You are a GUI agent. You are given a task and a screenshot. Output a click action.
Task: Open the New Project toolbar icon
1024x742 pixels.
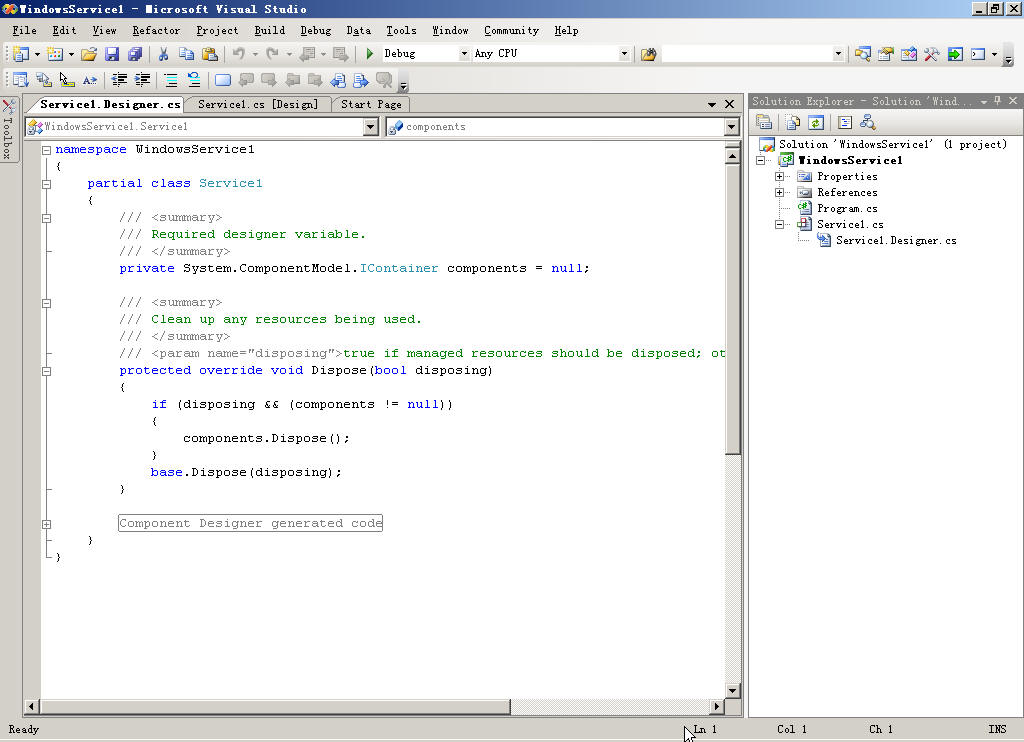click(21, 54)
